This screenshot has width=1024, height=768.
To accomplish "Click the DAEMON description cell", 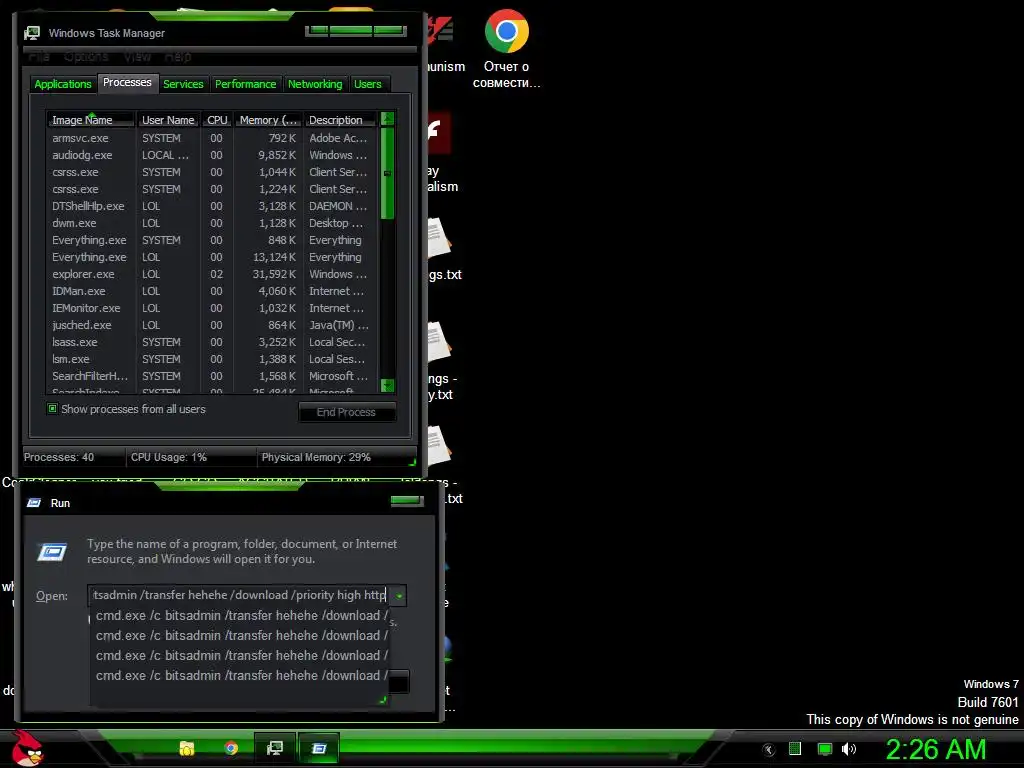I will pyautogui.click(x=338, y=206).
